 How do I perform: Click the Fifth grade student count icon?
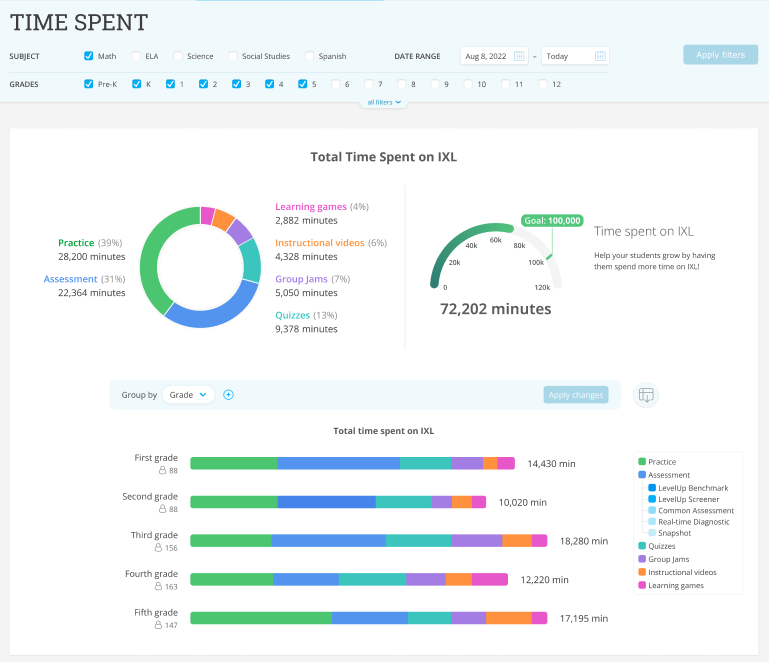click(158, 625)
